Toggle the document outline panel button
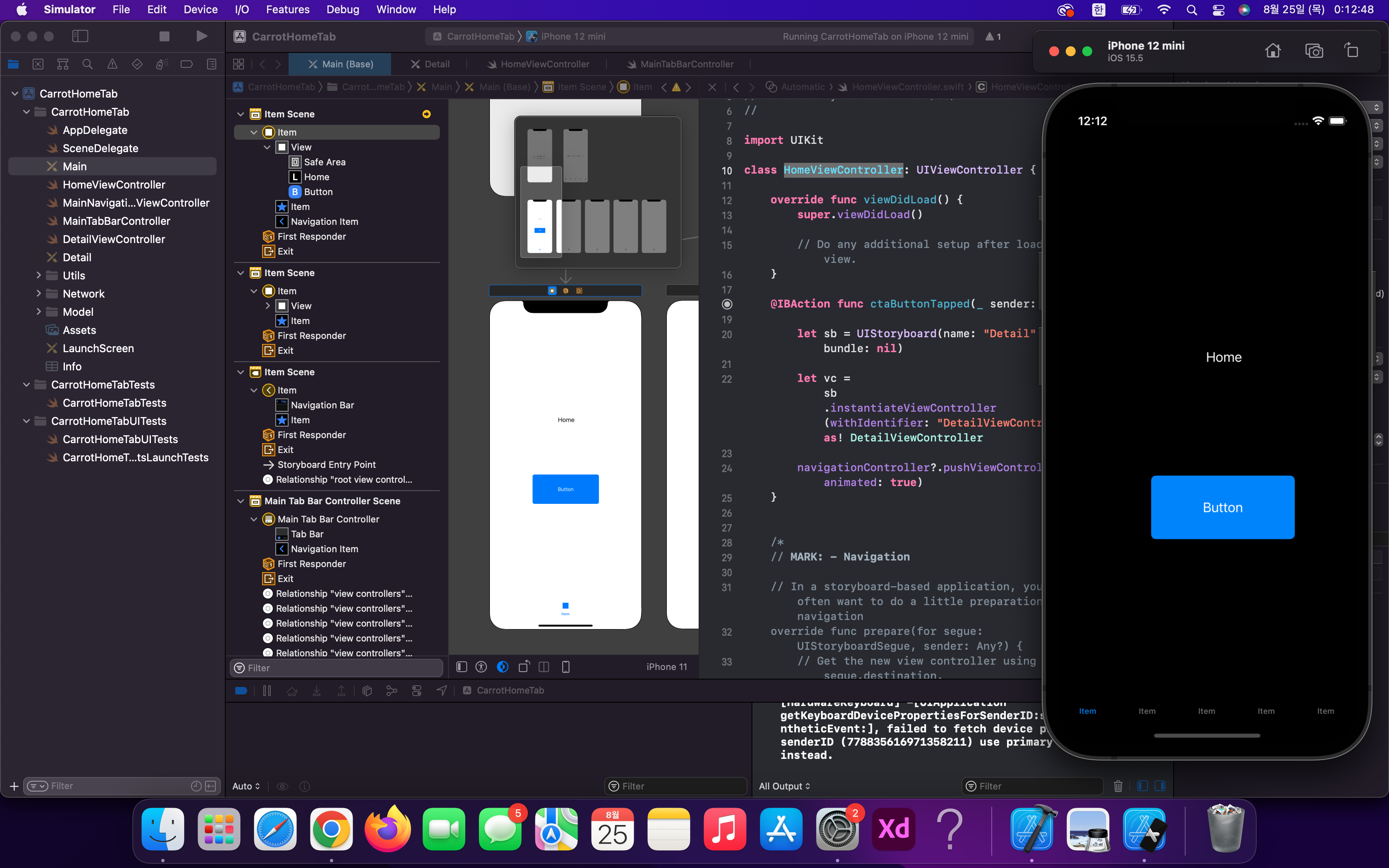This screenshot has height=868, width=1389. [x=461, y=666]
